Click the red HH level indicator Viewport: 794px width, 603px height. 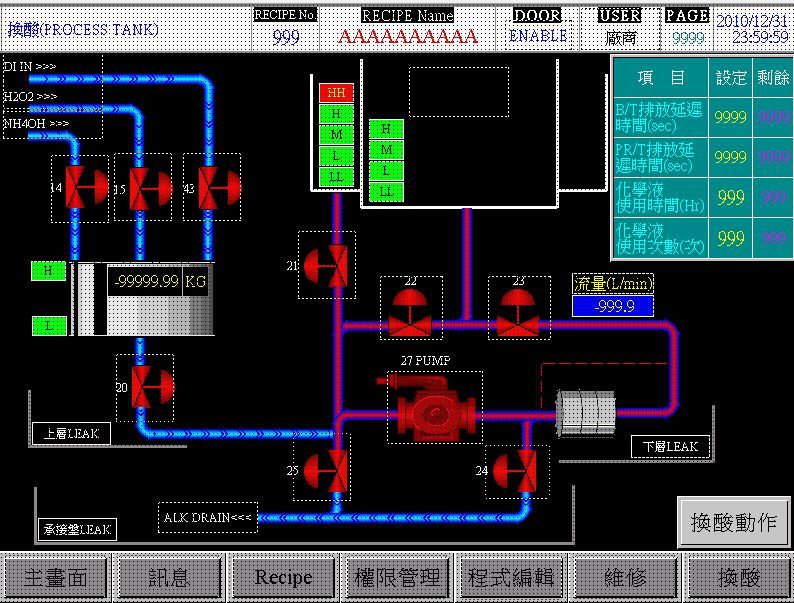pos(336,92)
